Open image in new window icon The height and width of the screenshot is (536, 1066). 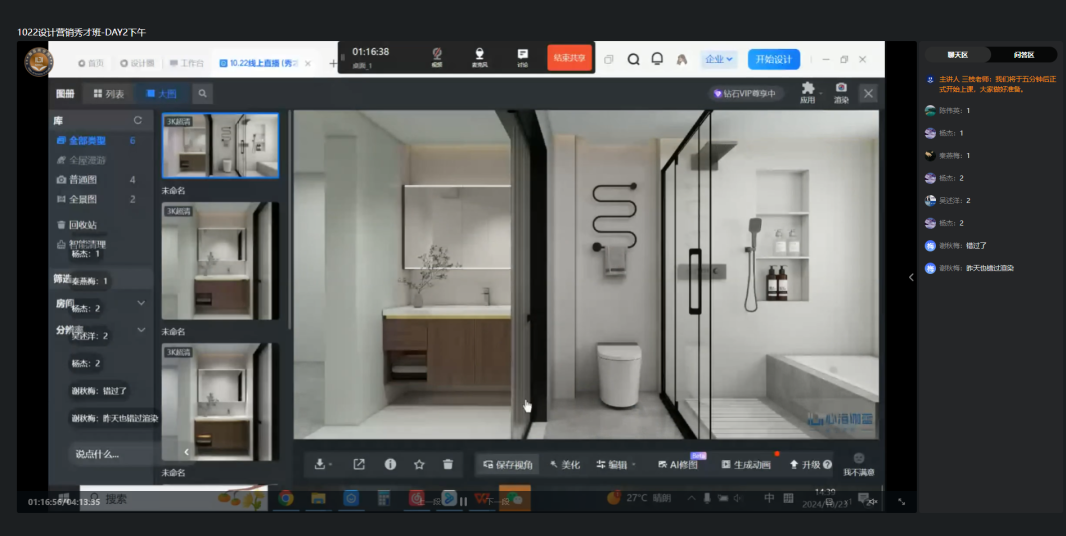[359, 464]
